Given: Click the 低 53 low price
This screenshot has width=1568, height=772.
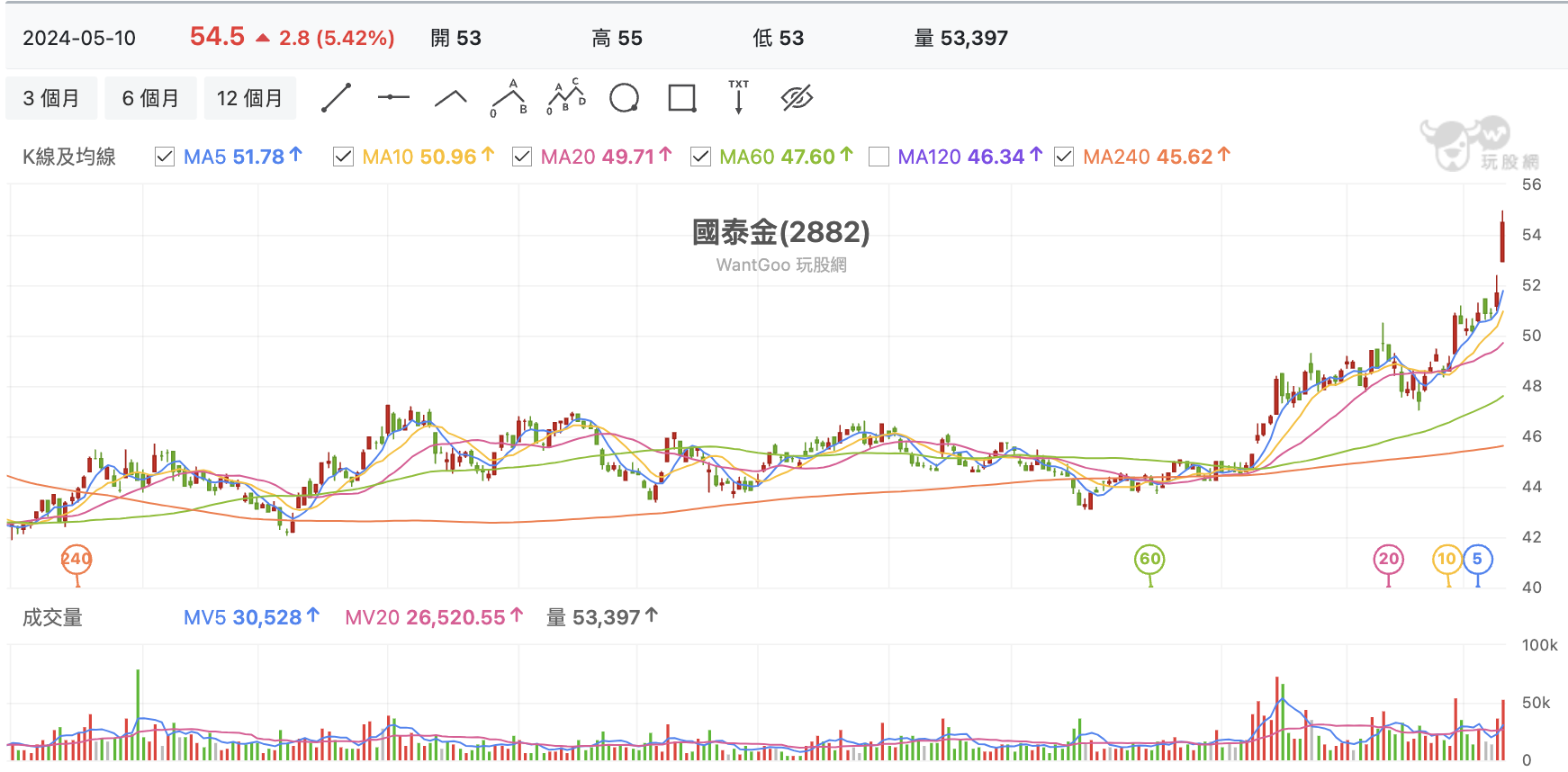Looking at the screenshot, I should [779, 38].
